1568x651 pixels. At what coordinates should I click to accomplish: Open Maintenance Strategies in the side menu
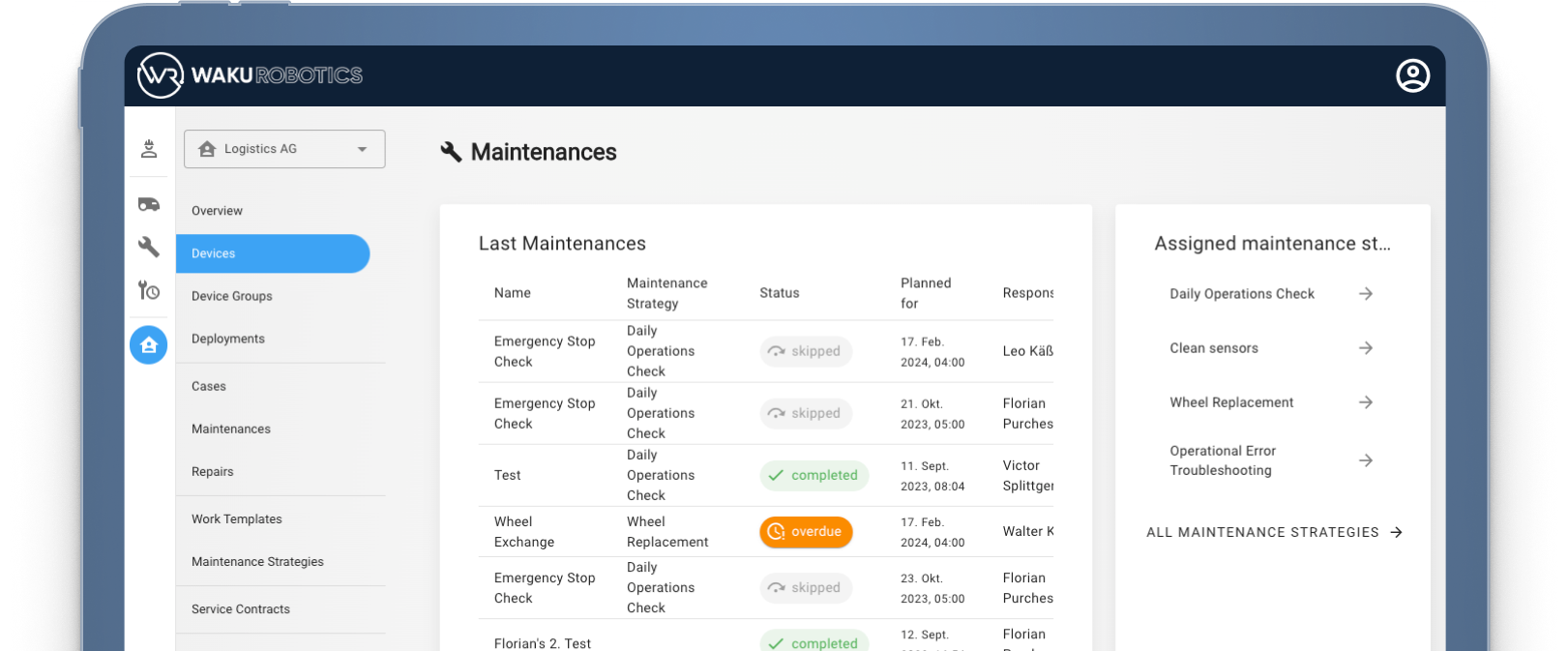point(257,562)
